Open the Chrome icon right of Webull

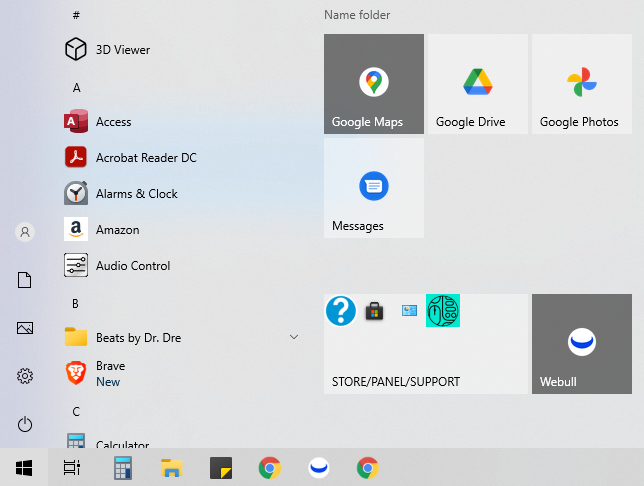click(368, 468)
